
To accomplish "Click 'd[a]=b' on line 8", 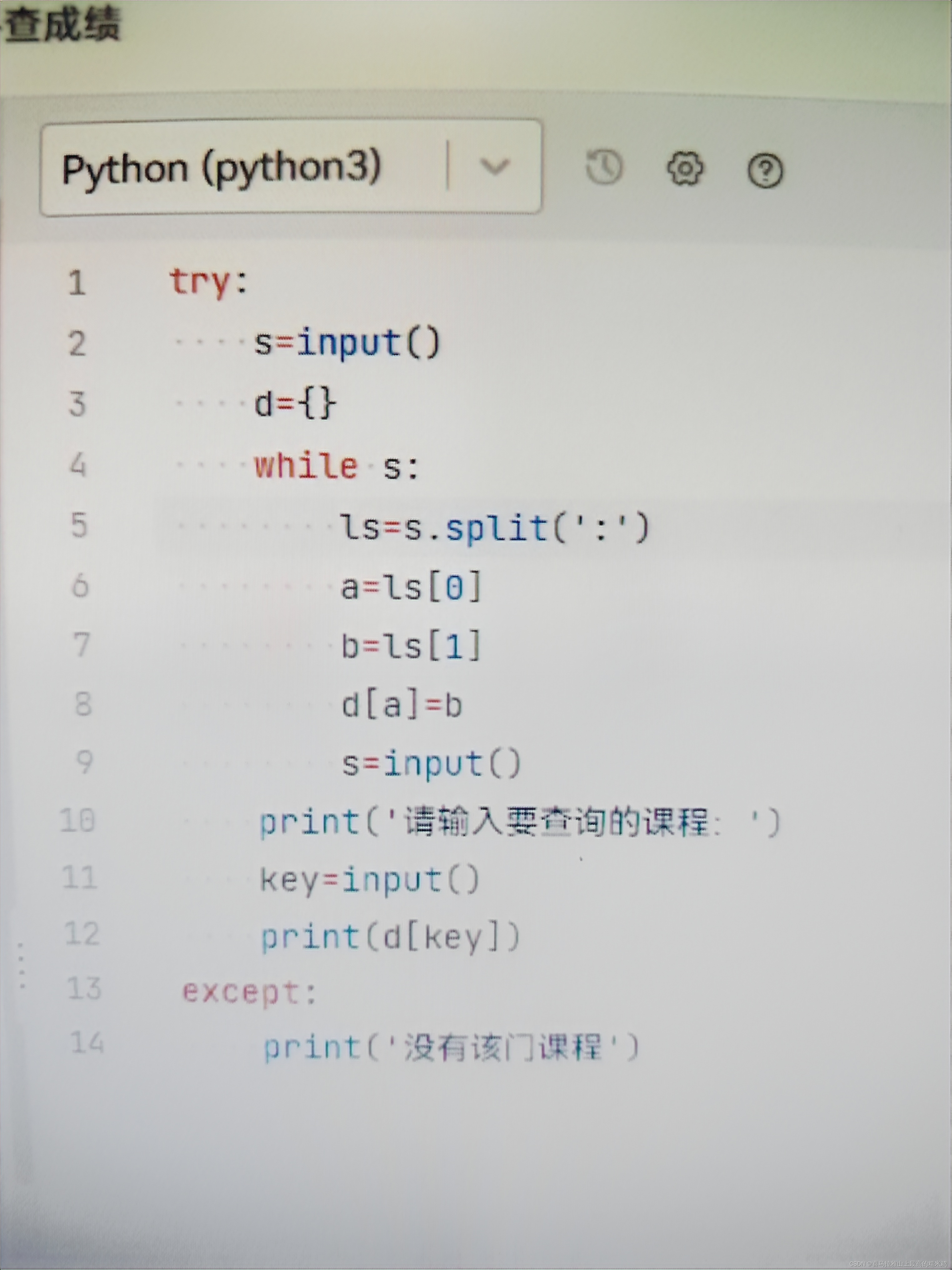I will (x=402, y=705).
